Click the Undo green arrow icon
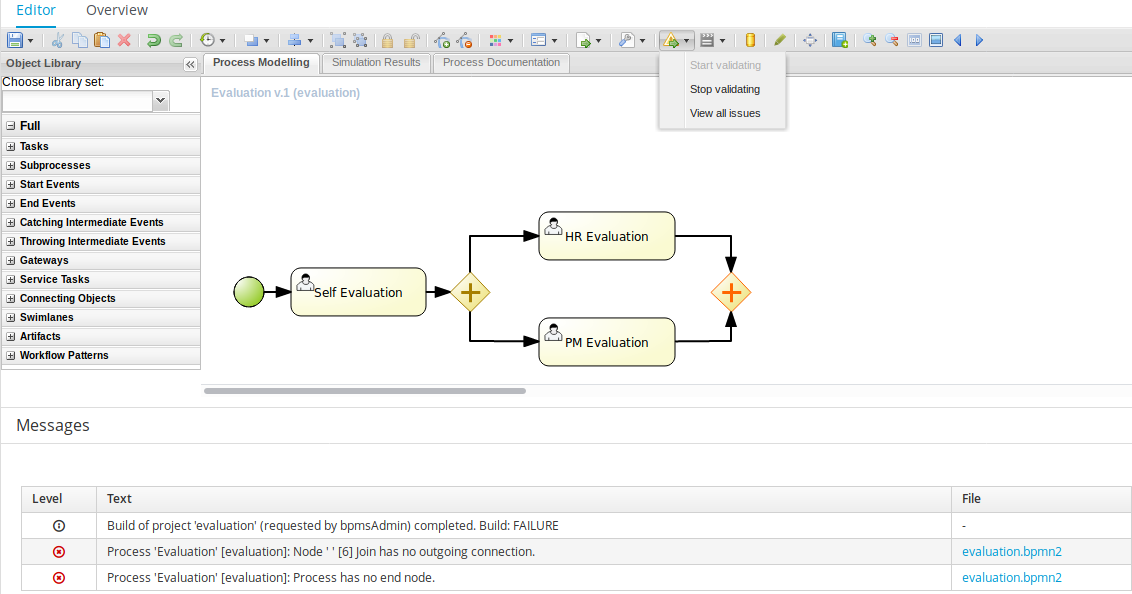This screenshot has width=1132, height=594. point(153,40)
